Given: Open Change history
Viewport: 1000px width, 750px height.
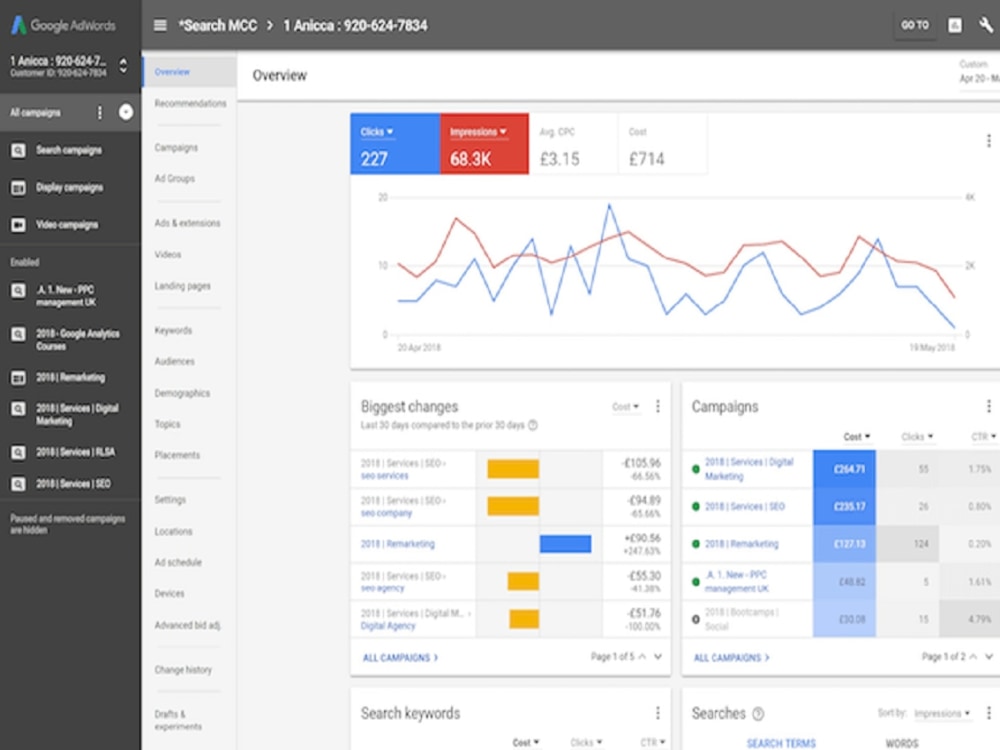Looking at the screenshot, I should pyautogui.click(x=183, y=670).
